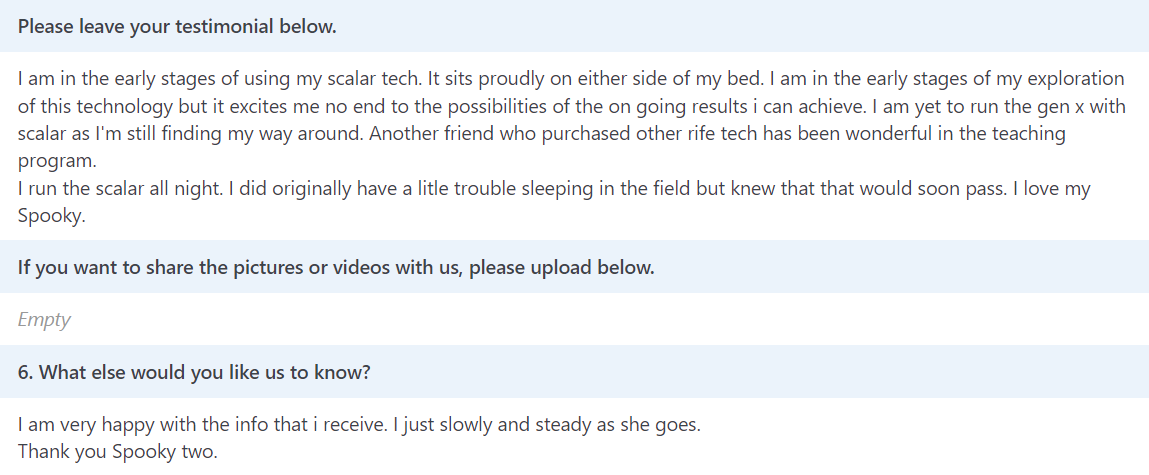Click the "6. What else would you like us to know?" heading
The height and width of the screenshot is (475, 1149).
(x=194, y=372)
